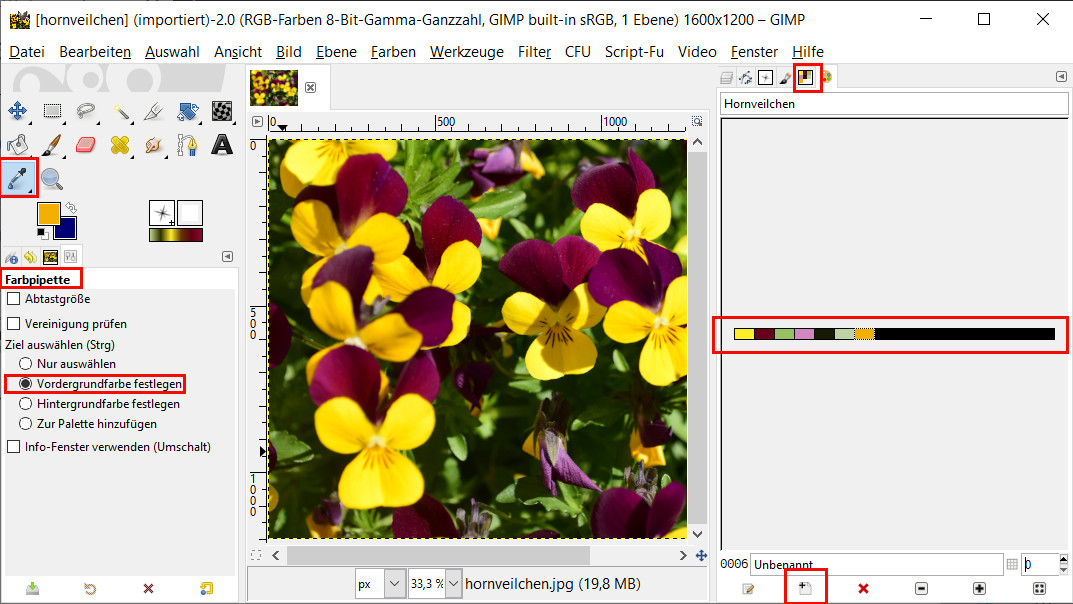Image resolution: width=1073 pixels, height=604 pixels.
Task: Select the Heal tool
Action: point(120,145)
